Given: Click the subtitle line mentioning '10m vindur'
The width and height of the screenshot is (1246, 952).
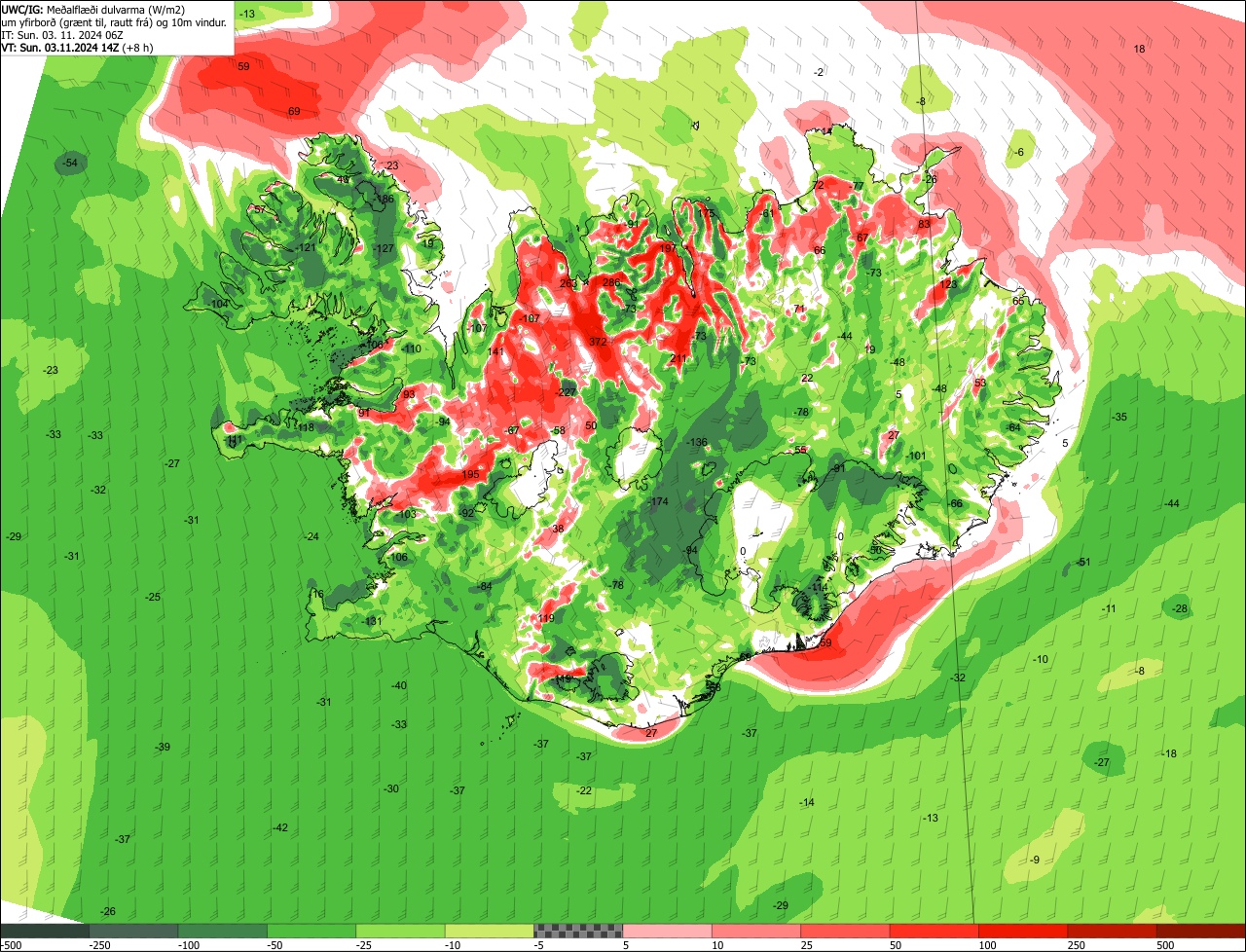Looking at the screenshot, I should pos(115,21).
